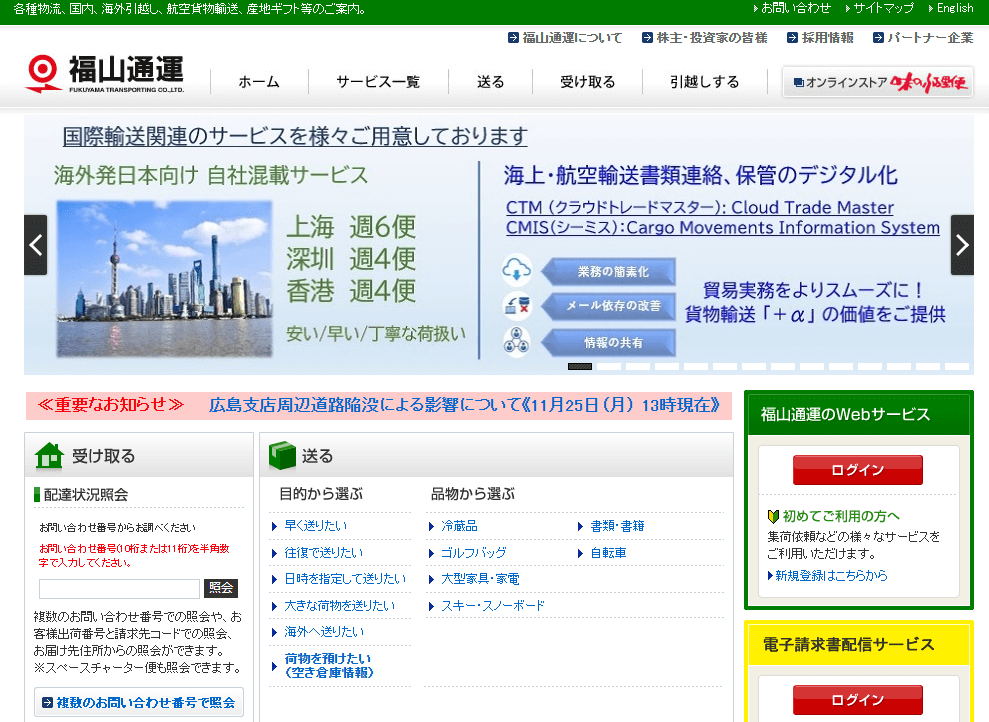Open the 広島支店周辺道路陥没 important notice

(464, 405)
